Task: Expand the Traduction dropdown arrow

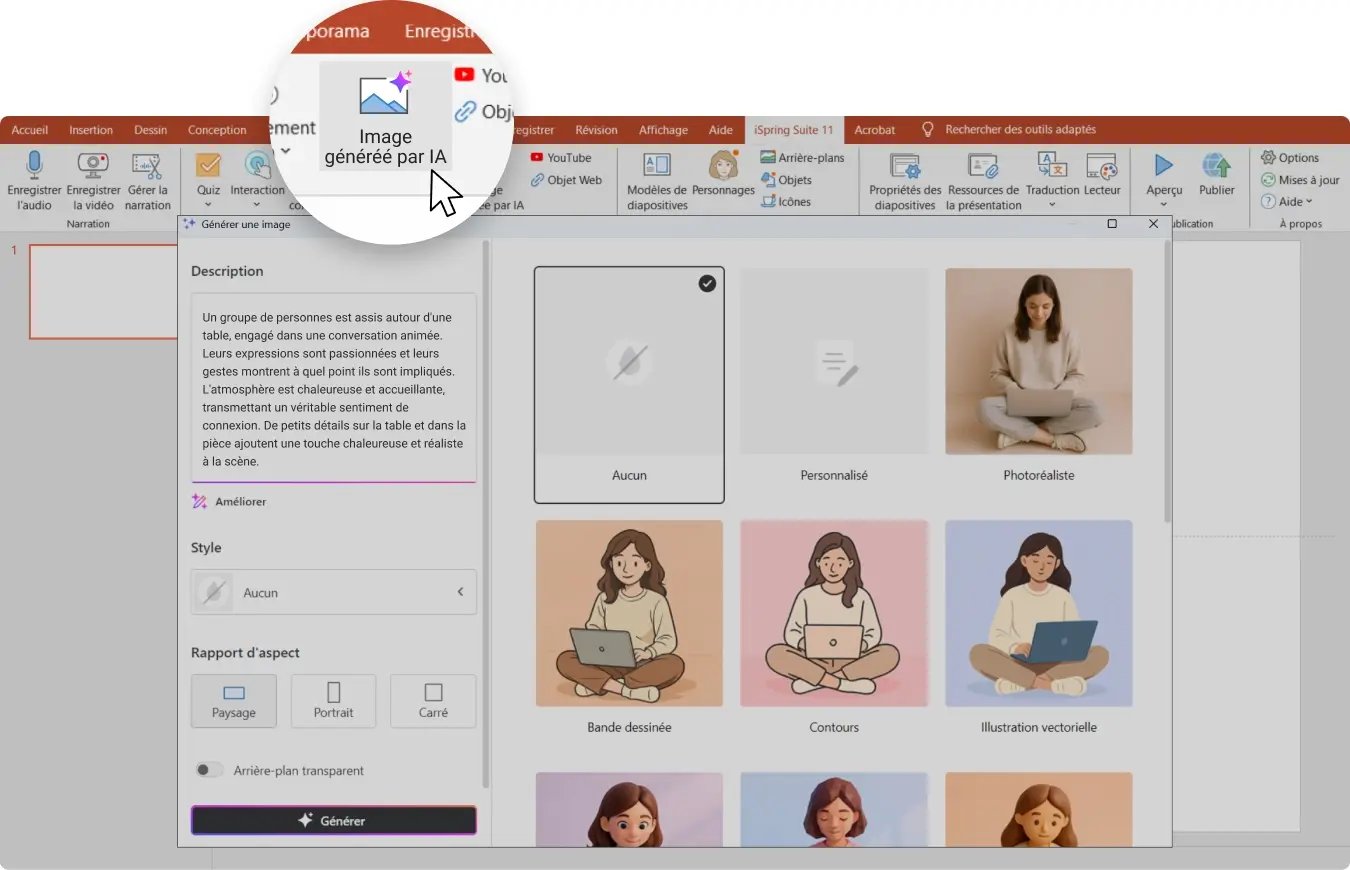Action: (1052, 205)
